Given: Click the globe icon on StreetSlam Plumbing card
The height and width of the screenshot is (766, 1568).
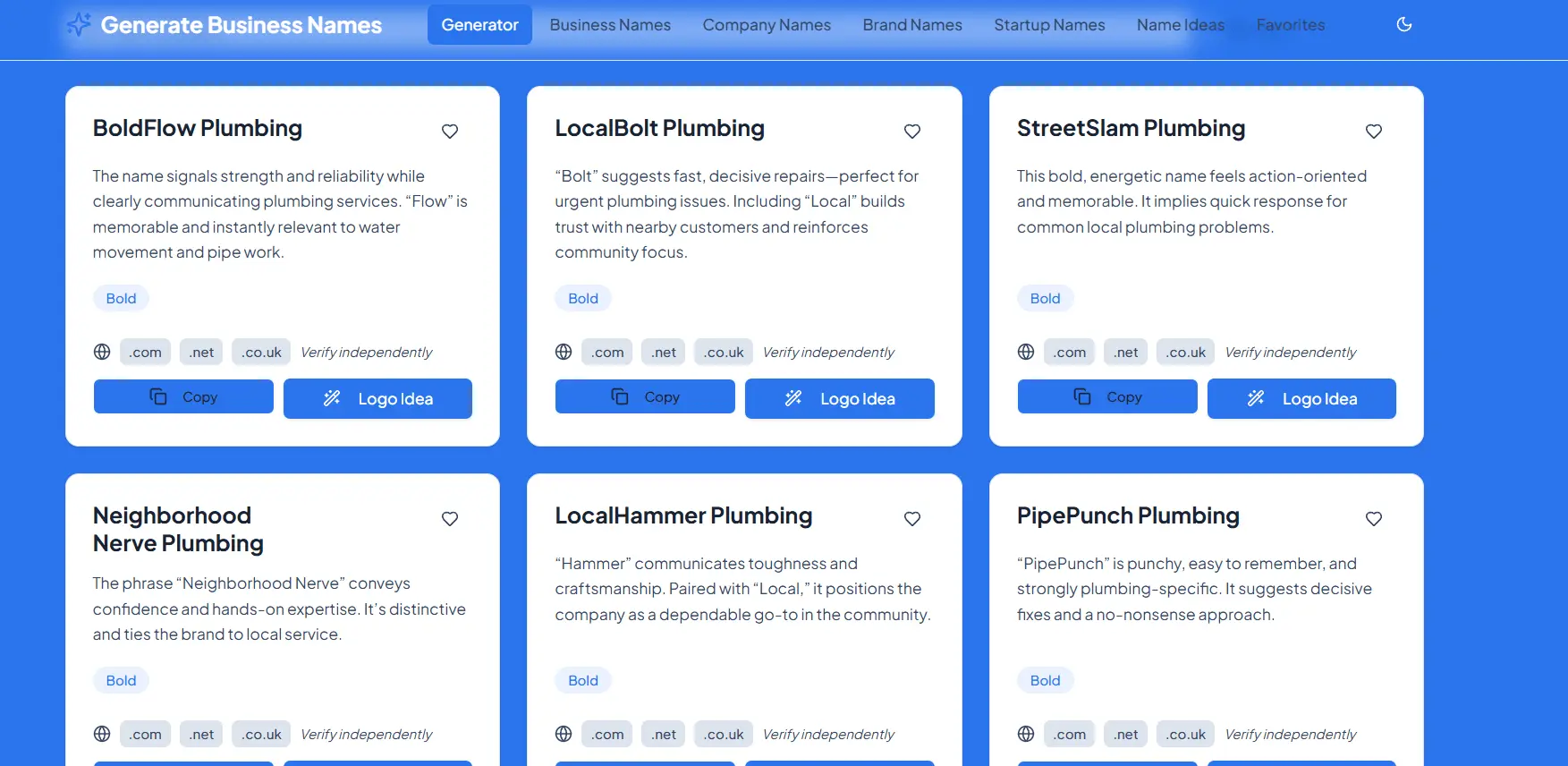Looking at the screenshot, I should coord(1026,352).
